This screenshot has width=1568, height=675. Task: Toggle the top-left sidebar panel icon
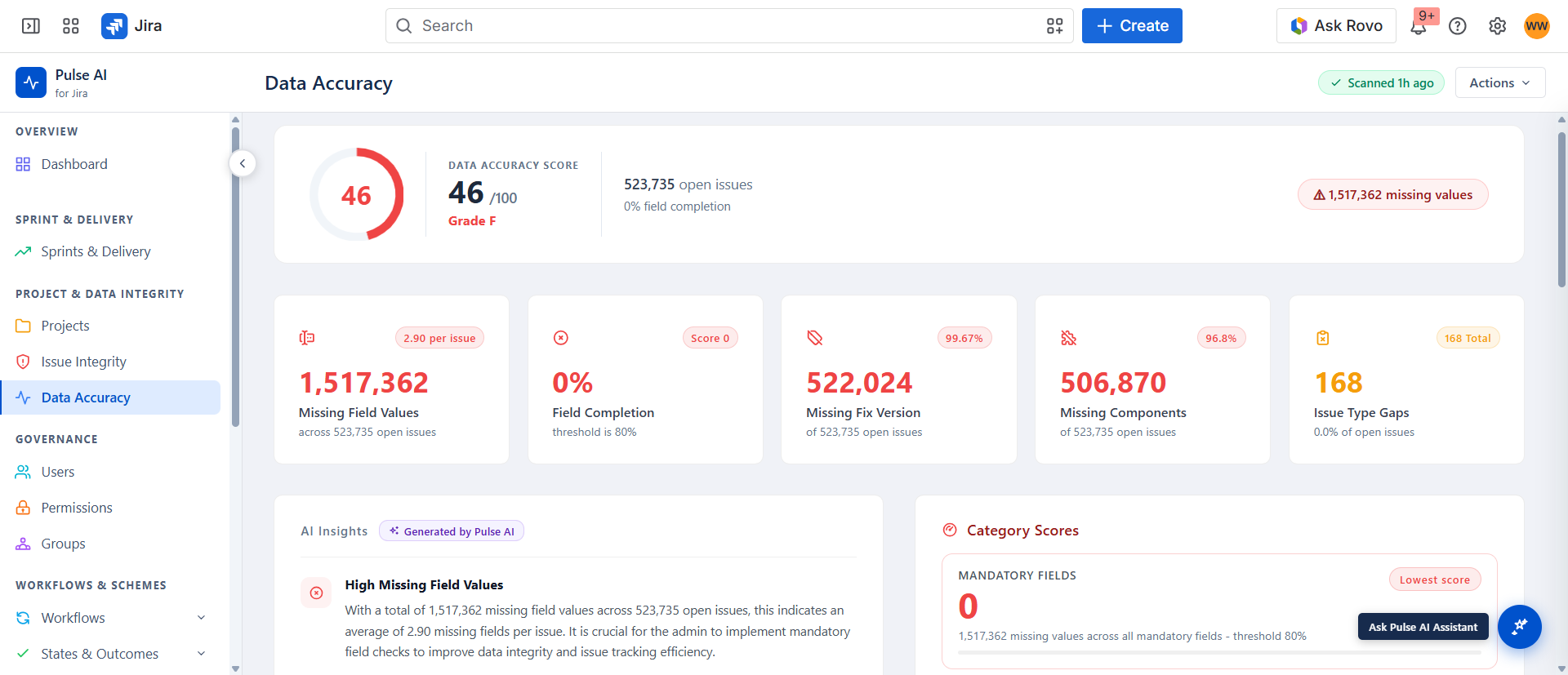31,26
